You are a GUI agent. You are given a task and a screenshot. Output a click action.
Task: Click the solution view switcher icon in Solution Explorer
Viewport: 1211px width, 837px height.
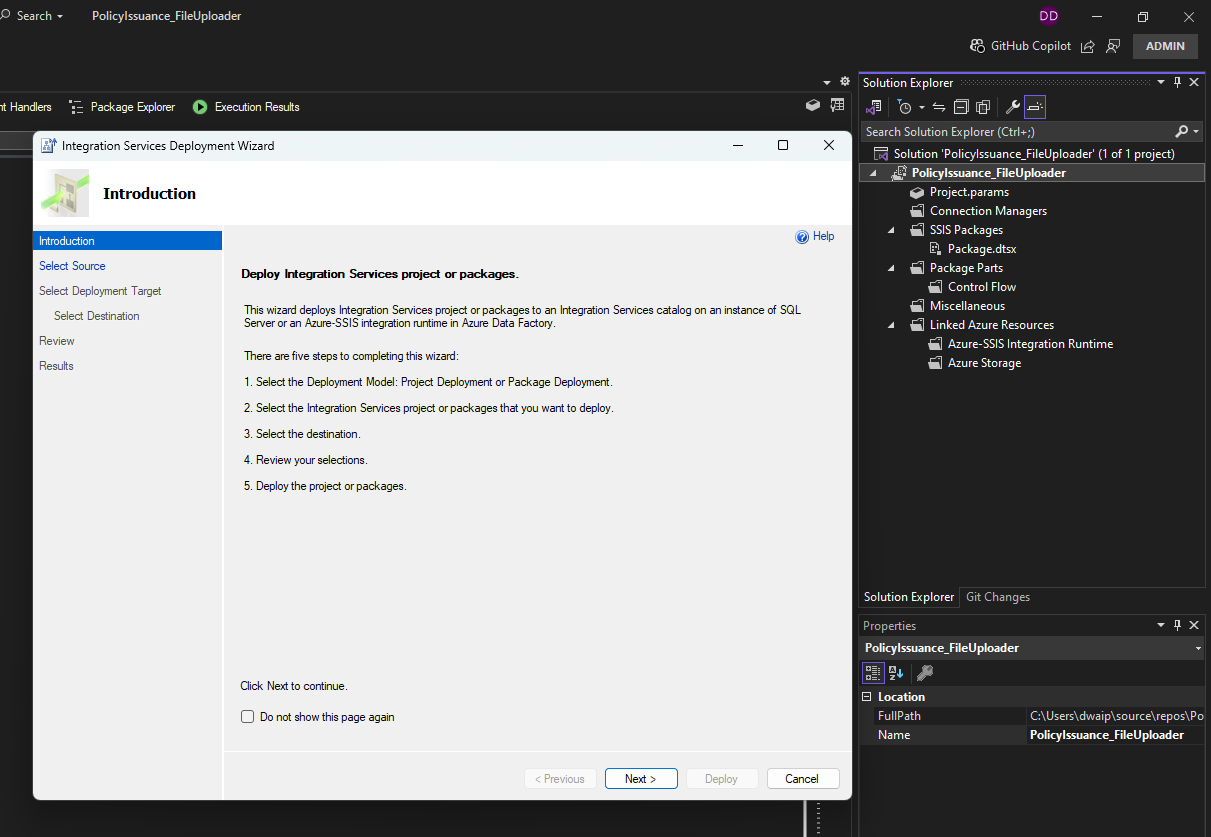(x=874, y=107)
